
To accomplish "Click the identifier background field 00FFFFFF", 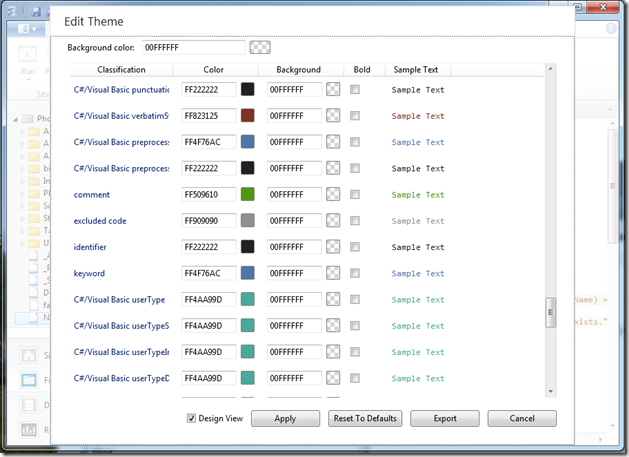I will click(x=294, y=247).
